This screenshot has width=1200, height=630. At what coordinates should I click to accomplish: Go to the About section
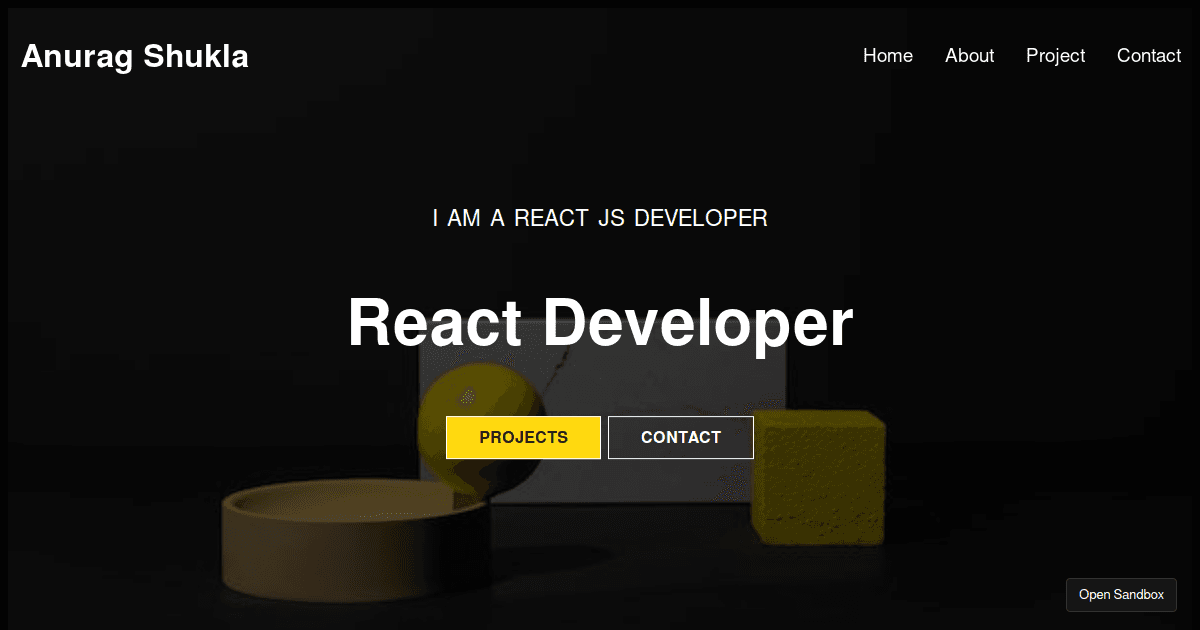point(969,56)
